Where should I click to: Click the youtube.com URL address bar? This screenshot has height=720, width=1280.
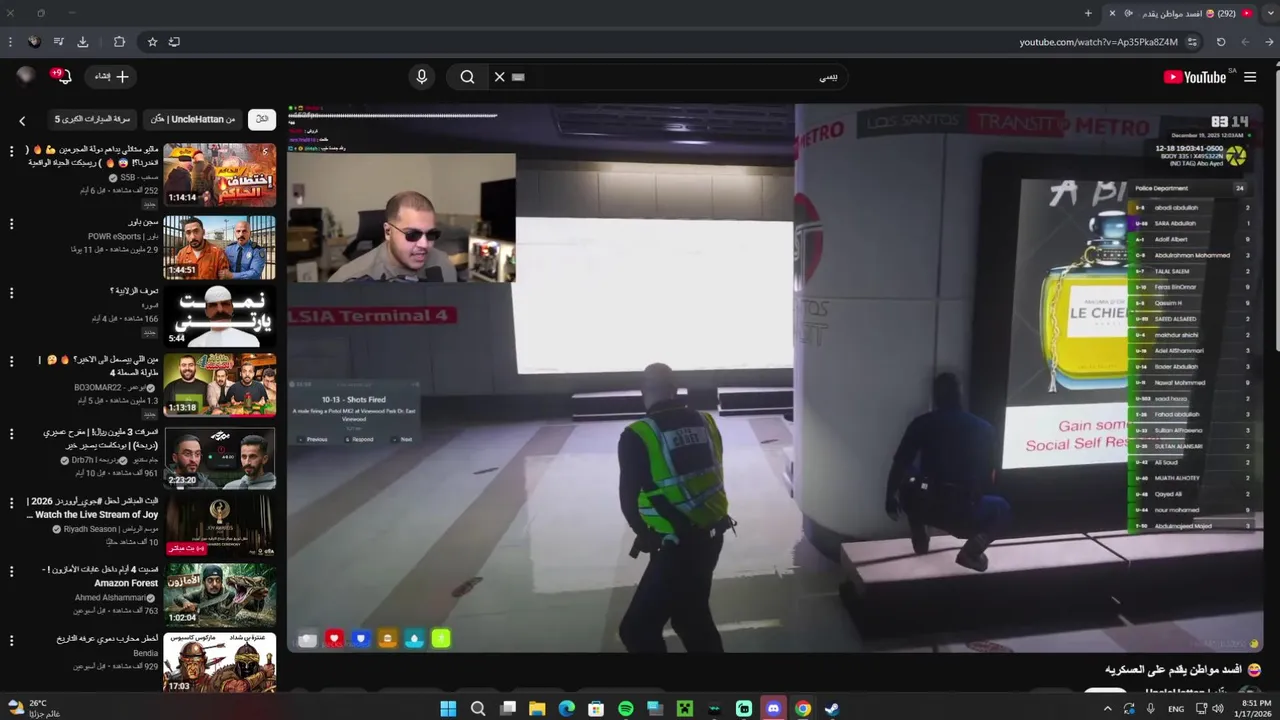[1098, 42]
